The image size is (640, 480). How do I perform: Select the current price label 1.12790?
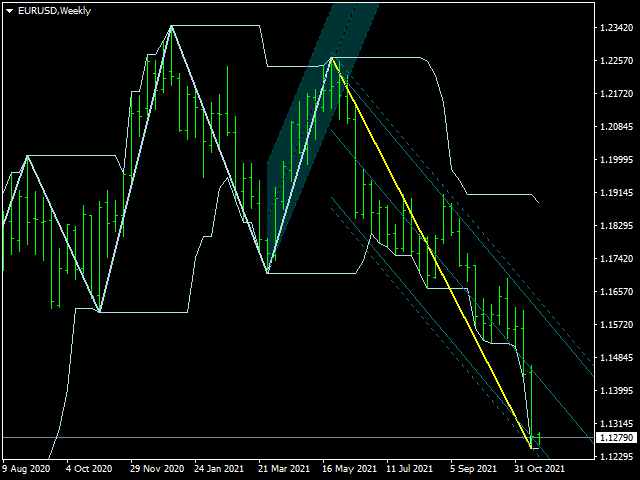616,438
